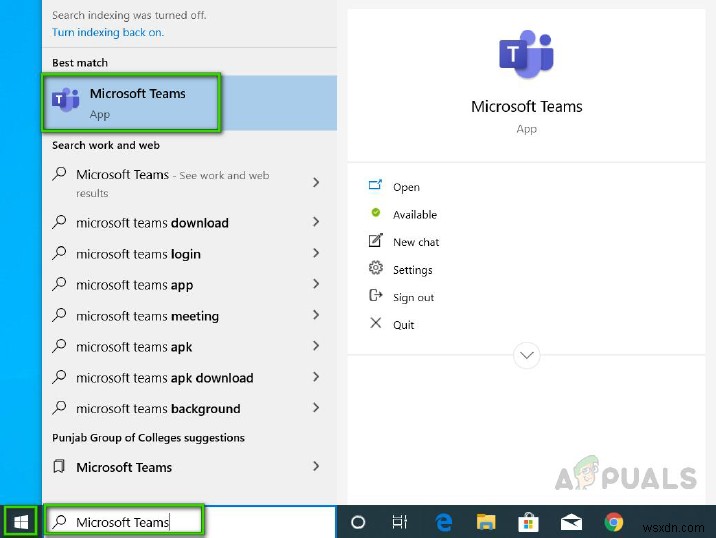Click search icon beside microsoft teams meeting

59,315
